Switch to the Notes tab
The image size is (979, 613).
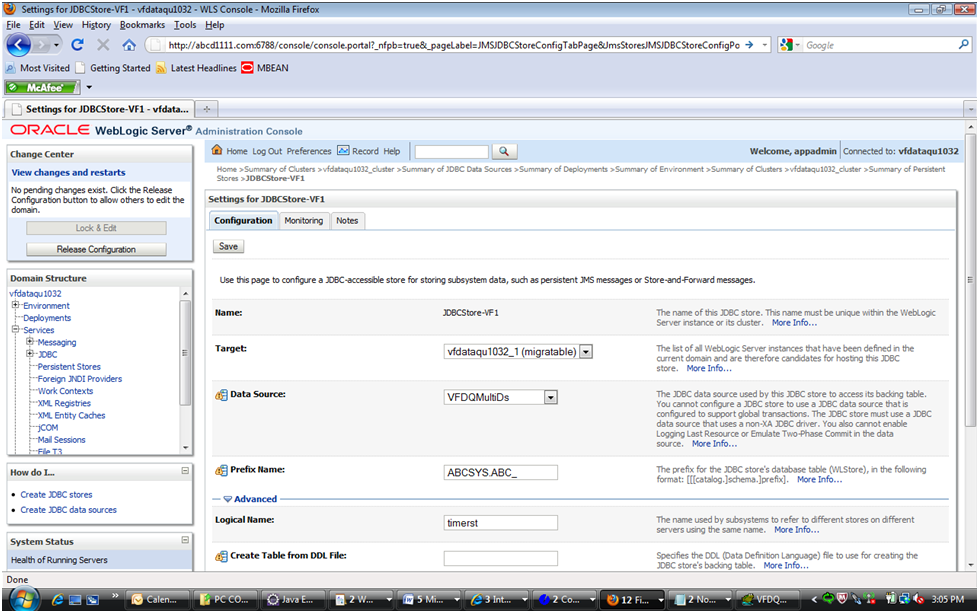[x=347, y=220]
